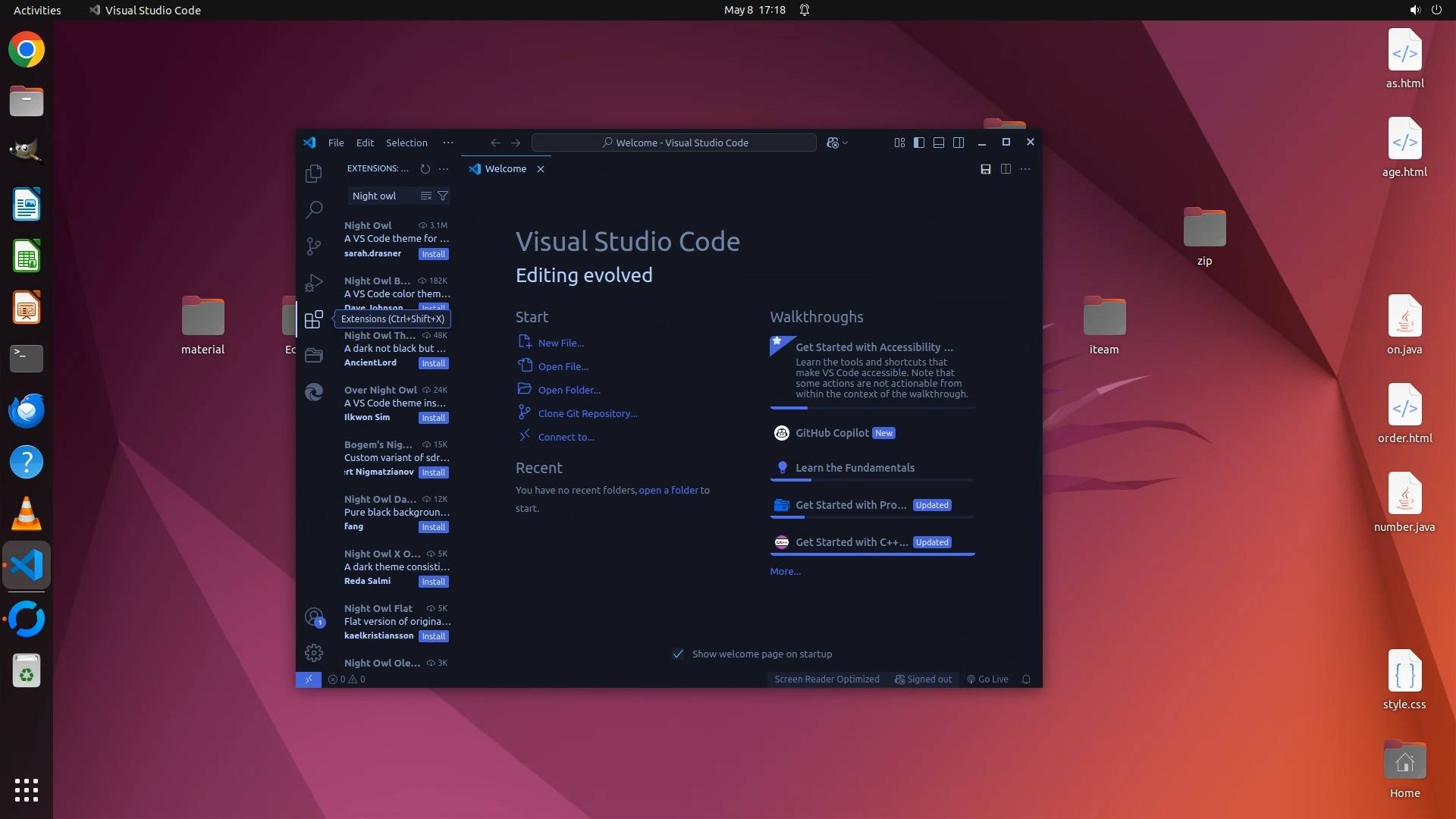Open the File menu
The height and width of the screenshot is (819, 1456).
point(336,143)
